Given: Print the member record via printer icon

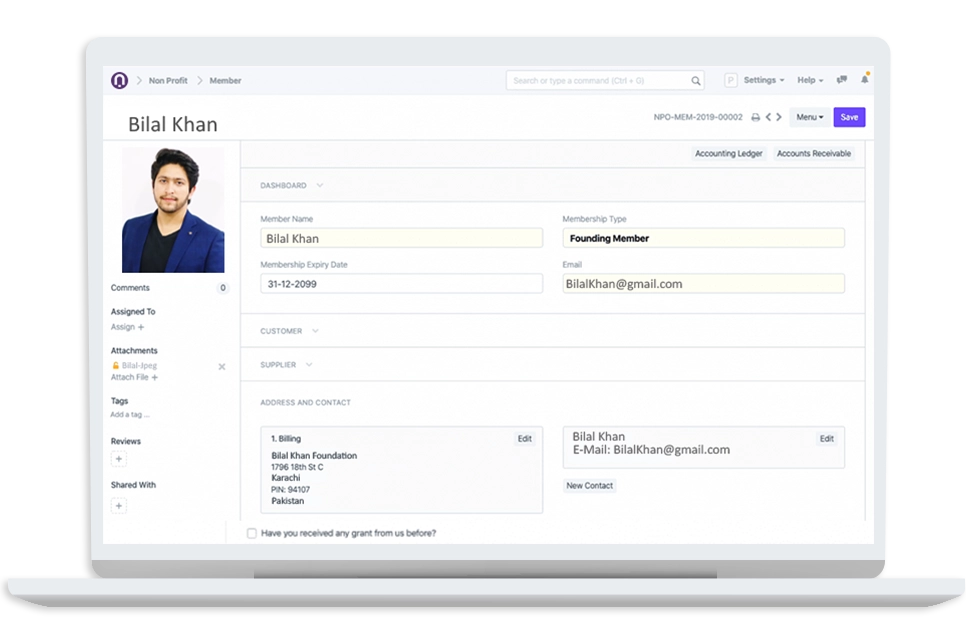Looking at the screenshot, I should click(x=755, y=117).
